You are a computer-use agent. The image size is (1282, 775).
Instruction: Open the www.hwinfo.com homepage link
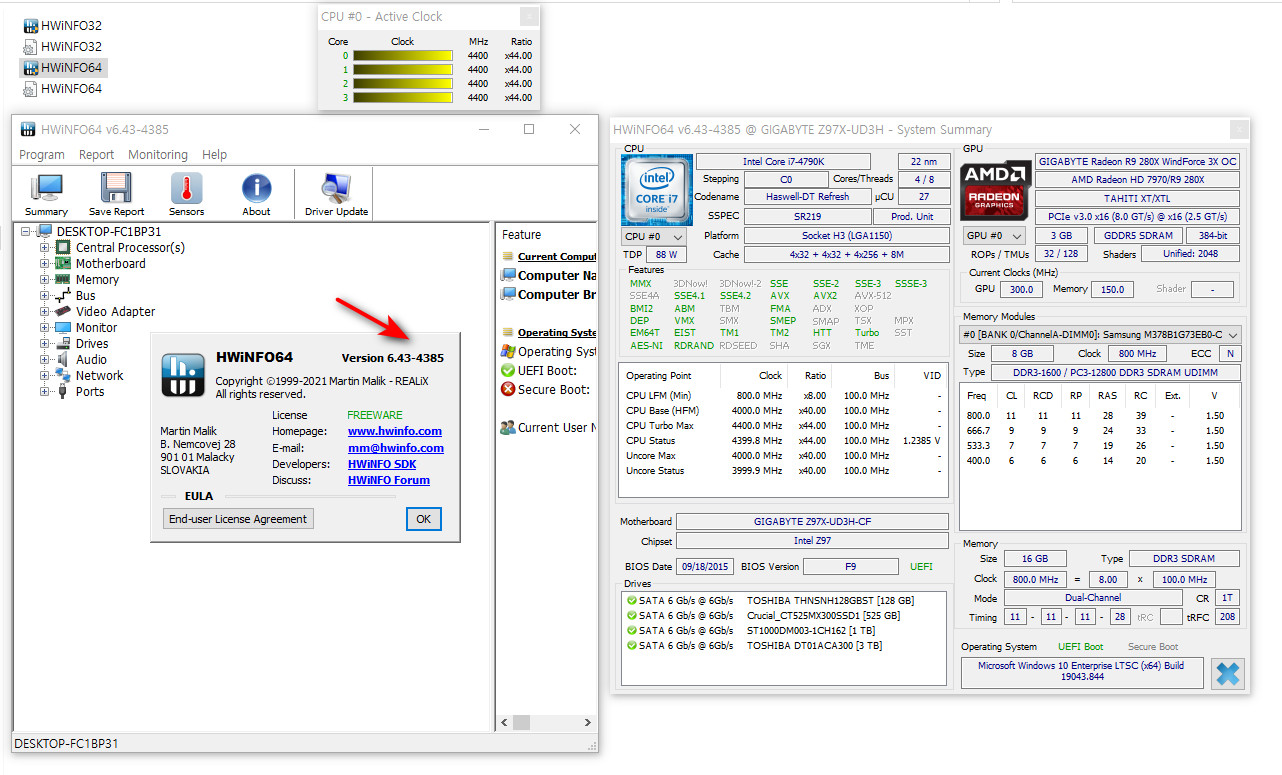395,431
